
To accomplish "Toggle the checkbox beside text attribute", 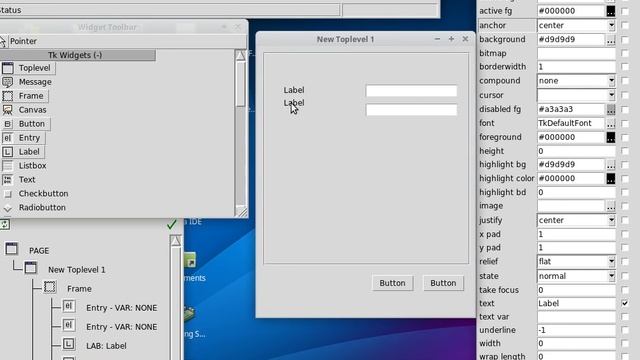I will tap(625, 303).
